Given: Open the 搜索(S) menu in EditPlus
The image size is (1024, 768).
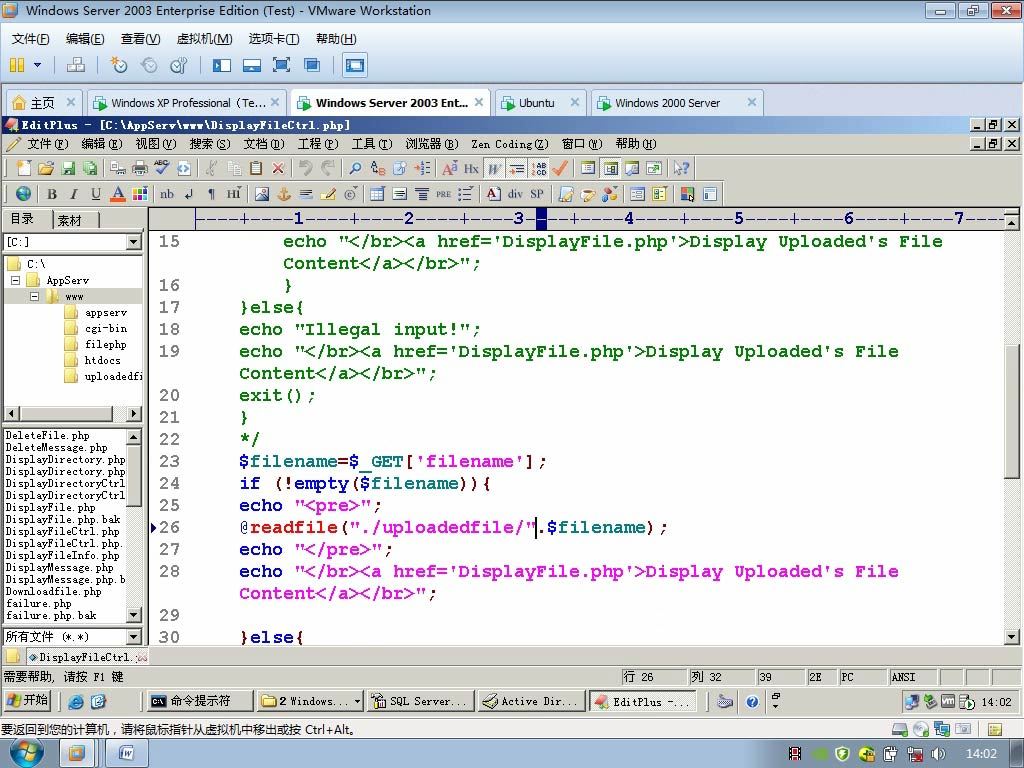Looking at the screenshot, I should 210,144.
